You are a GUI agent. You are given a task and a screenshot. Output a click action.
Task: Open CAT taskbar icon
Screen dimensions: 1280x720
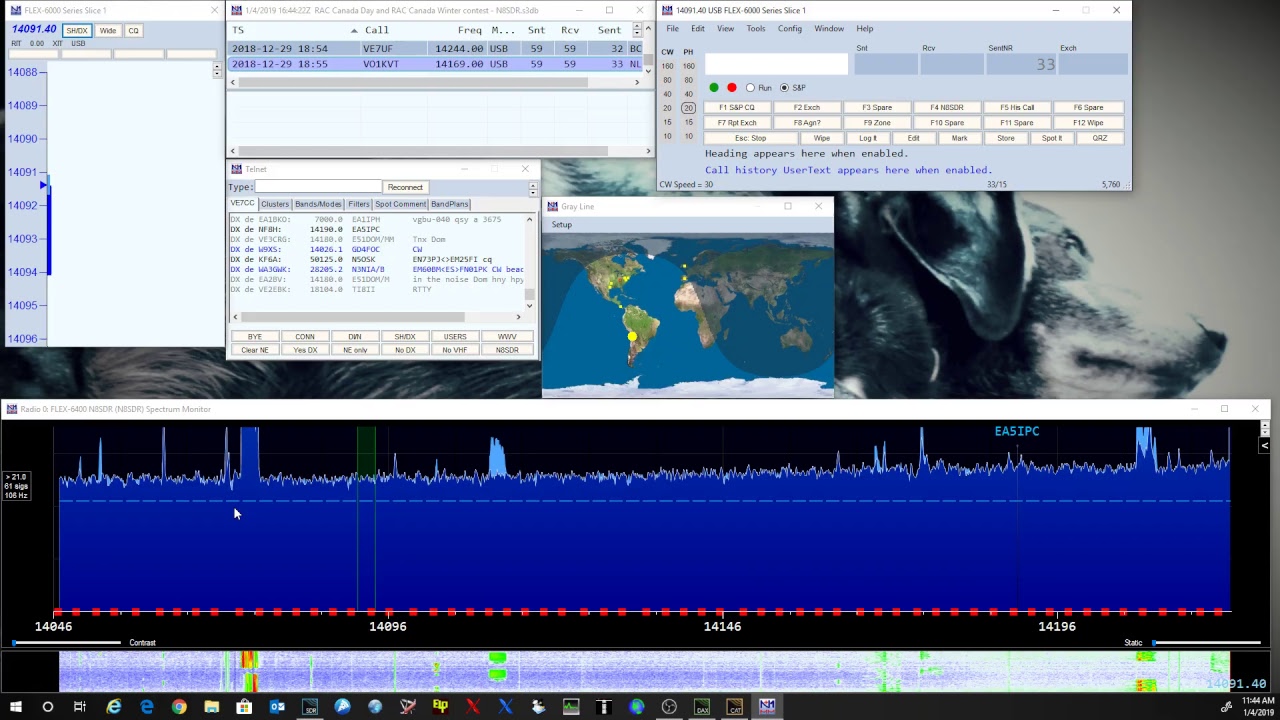point(734,707)
